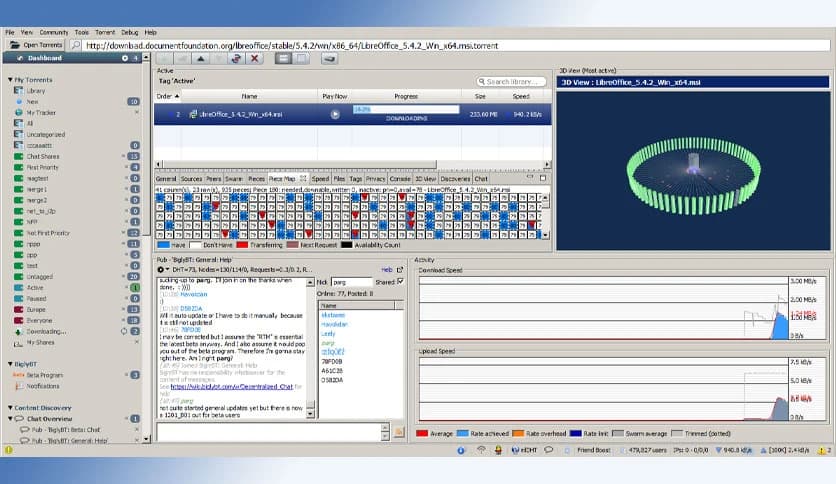Toggle the Shared checkbox in chat panel
Viewport: 836px width, 484px height.
[x=401, y=282]
